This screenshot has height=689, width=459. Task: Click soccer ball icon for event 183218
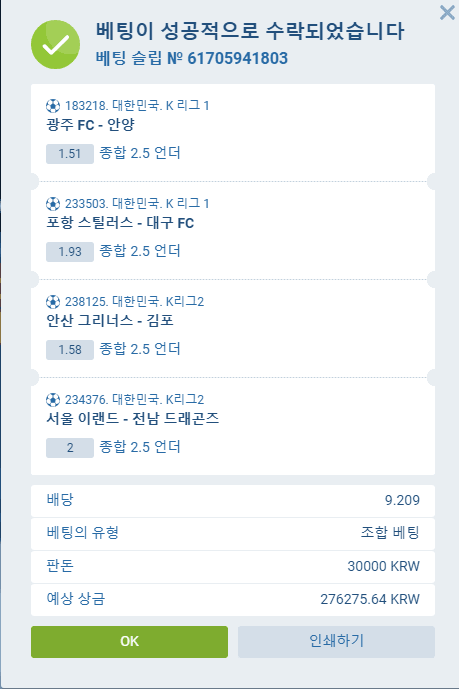click(53, 105)
